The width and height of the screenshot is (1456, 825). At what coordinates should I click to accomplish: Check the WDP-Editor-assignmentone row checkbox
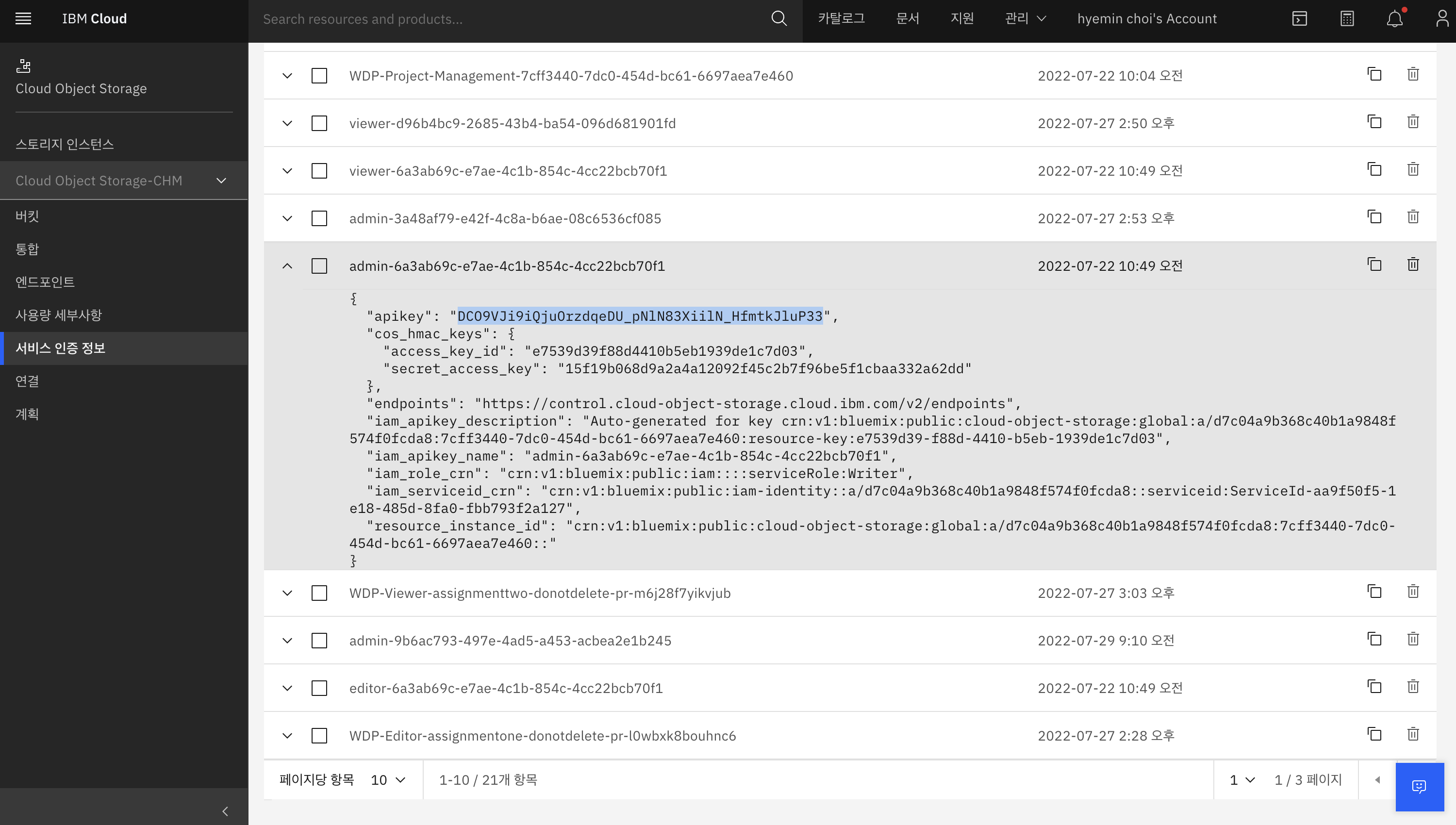pyautogui.click(x=319, y=736)
